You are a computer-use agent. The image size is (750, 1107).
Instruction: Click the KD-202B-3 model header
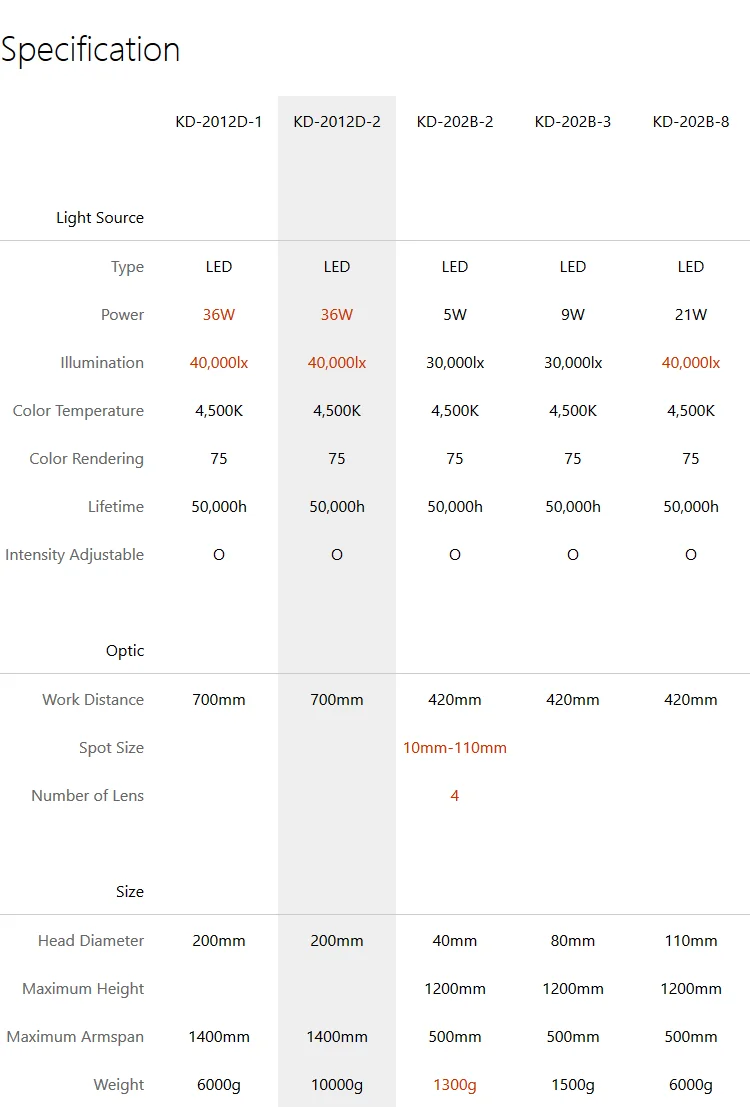click(x=573, y=122)
